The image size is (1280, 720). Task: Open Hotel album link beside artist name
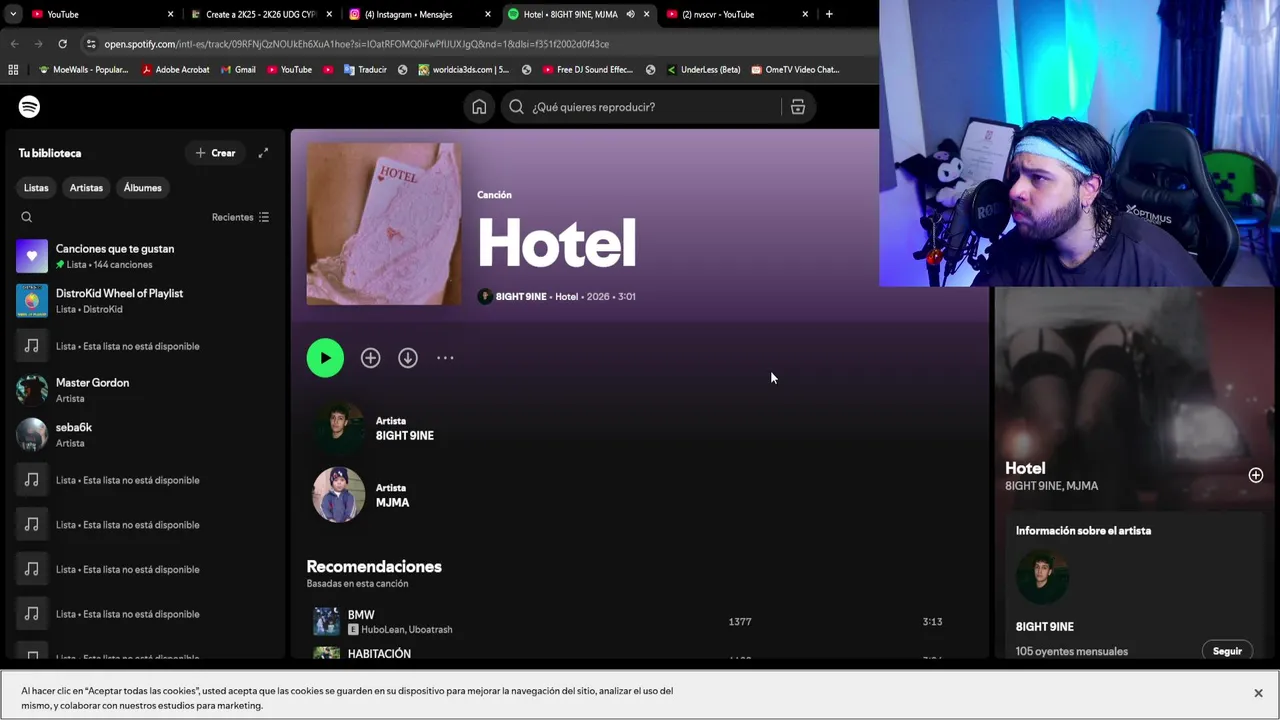click(x=567, y=297)
